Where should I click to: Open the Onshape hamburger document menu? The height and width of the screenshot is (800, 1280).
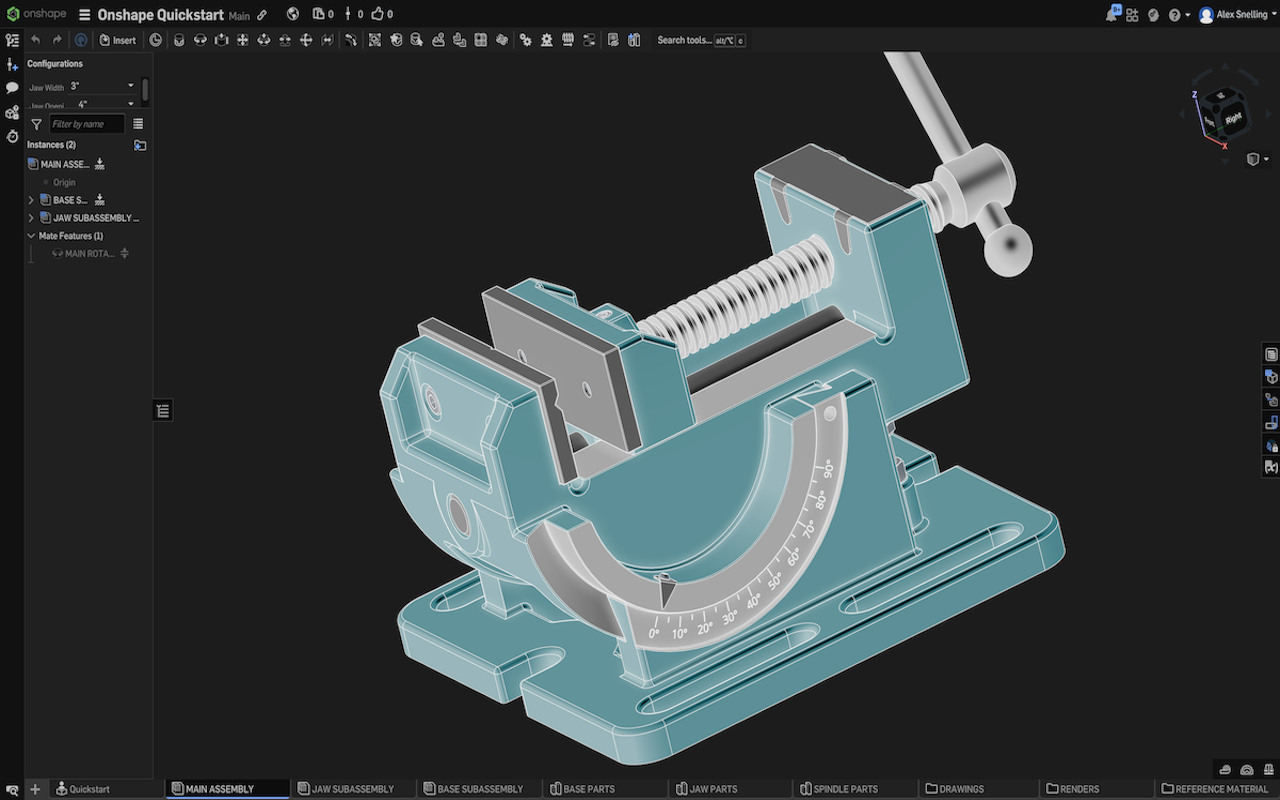point(85,15)
